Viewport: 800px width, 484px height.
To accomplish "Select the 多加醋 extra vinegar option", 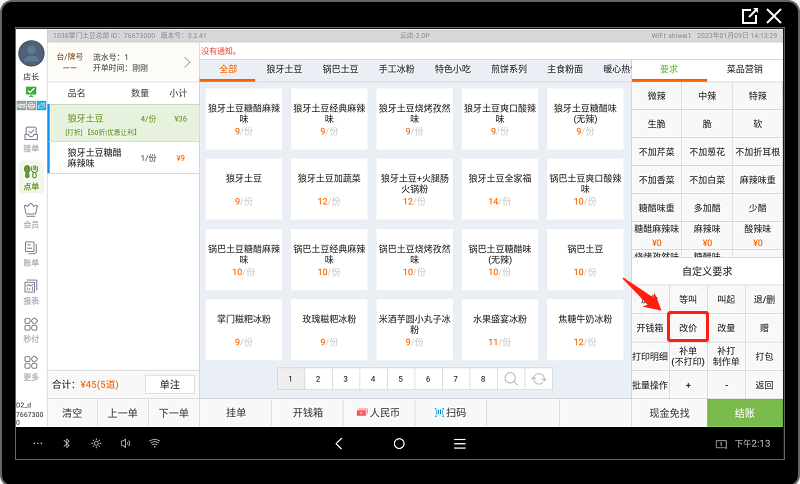I will pos(707,208).
